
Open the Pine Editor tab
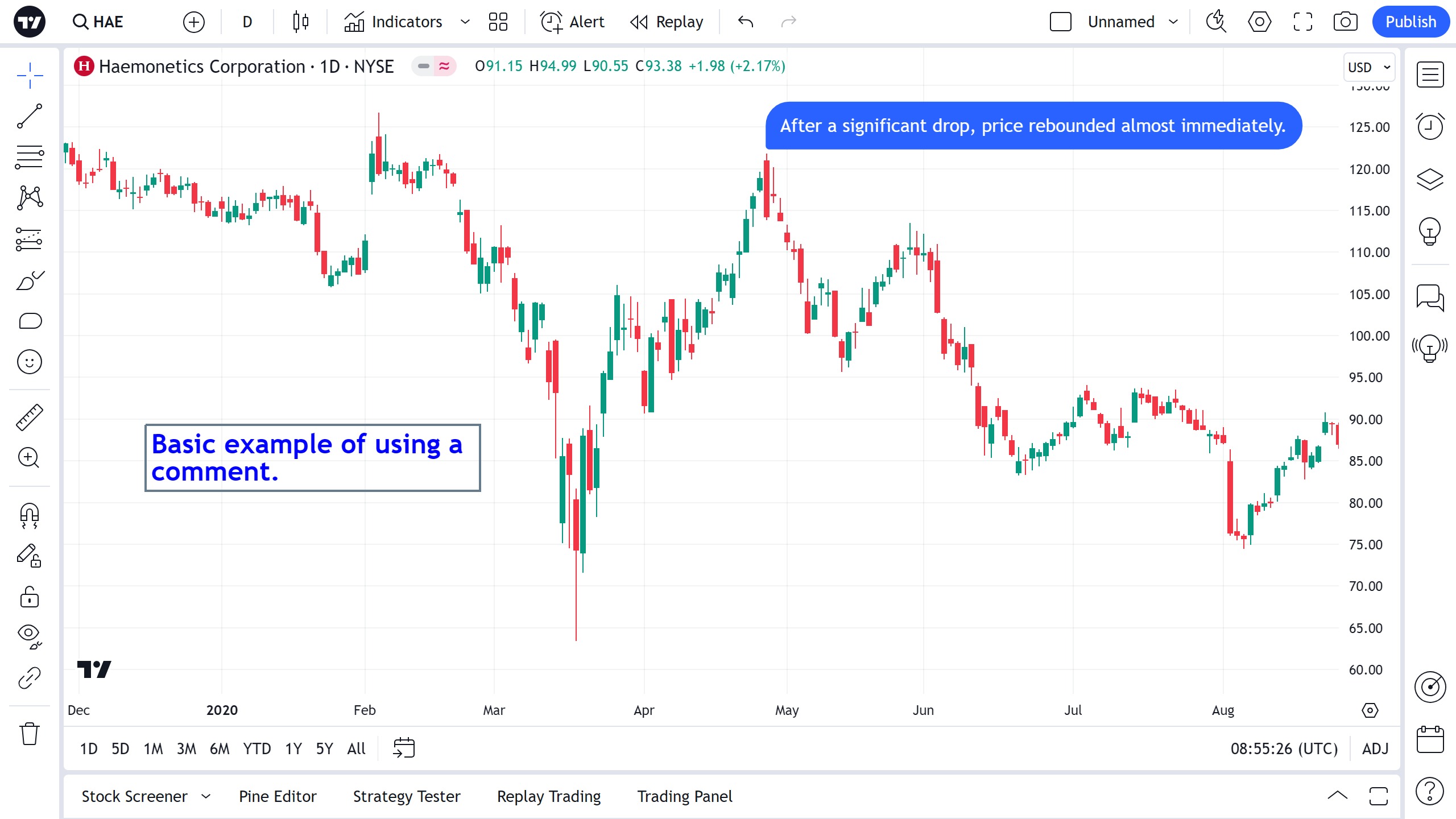pos(278,796)
